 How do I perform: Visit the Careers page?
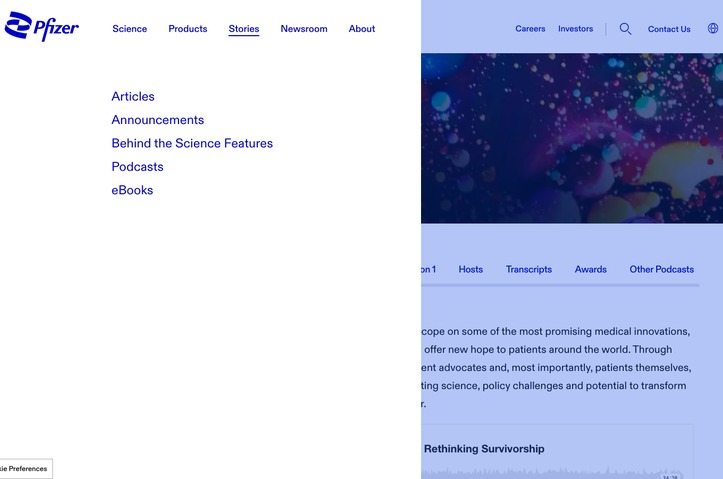click(x=530, y=29)
